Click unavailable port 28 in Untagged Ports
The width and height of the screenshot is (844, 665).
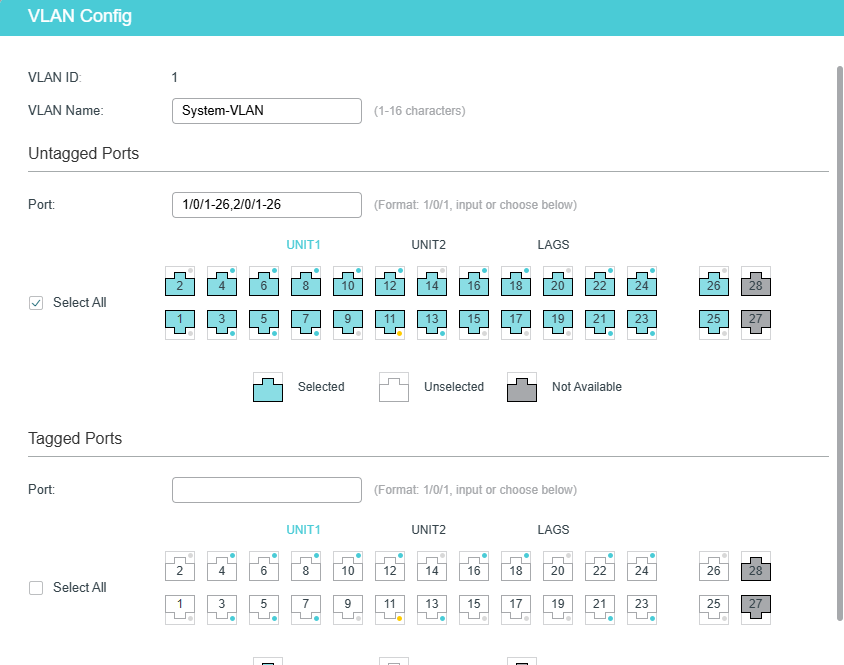pos(756,282)
